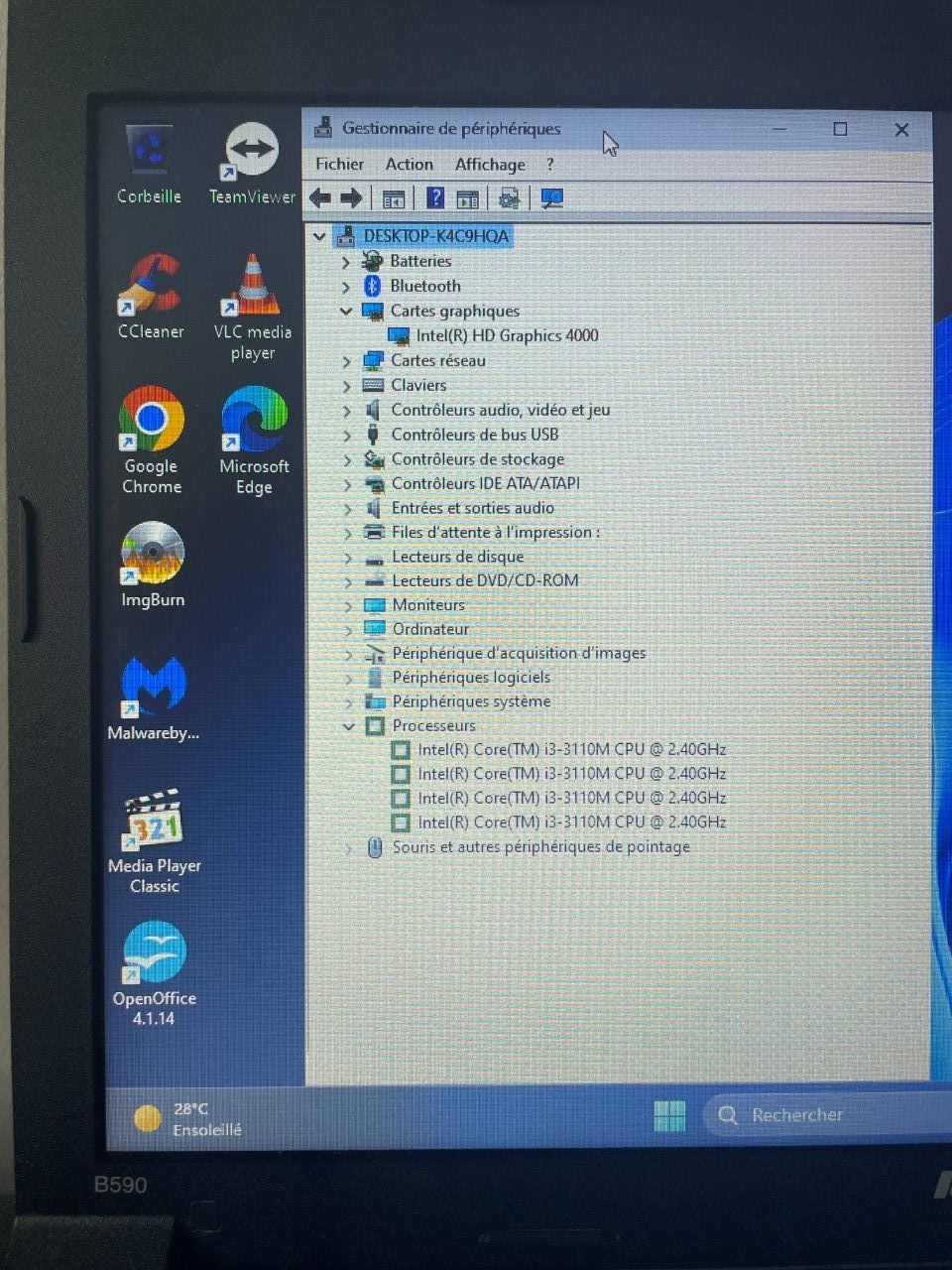Click the CCleaner desktop shortcut
This screenshot has height=1270, width=952.
click(x=151, y=297)
